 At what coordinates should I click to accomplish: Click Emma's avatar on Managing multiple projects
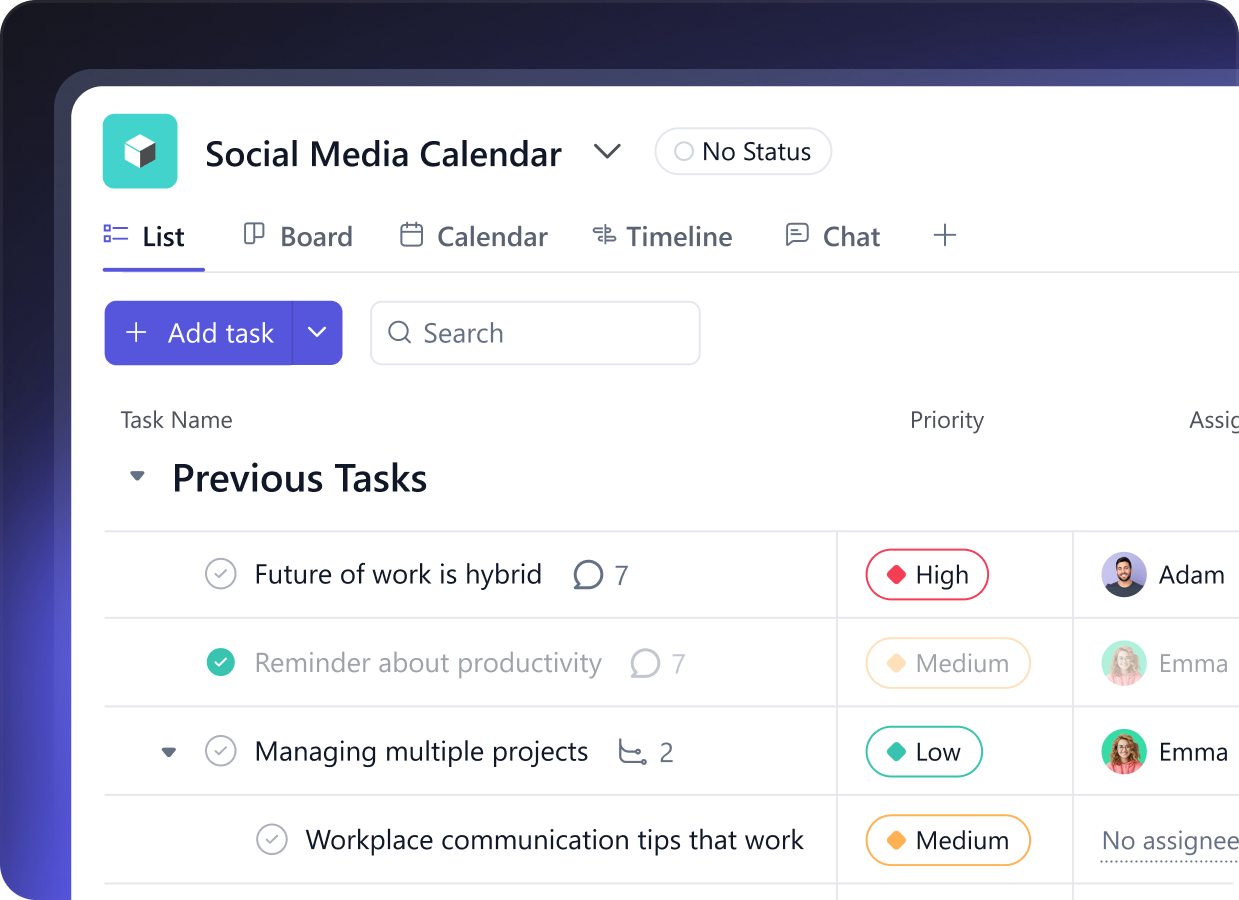1123,752
